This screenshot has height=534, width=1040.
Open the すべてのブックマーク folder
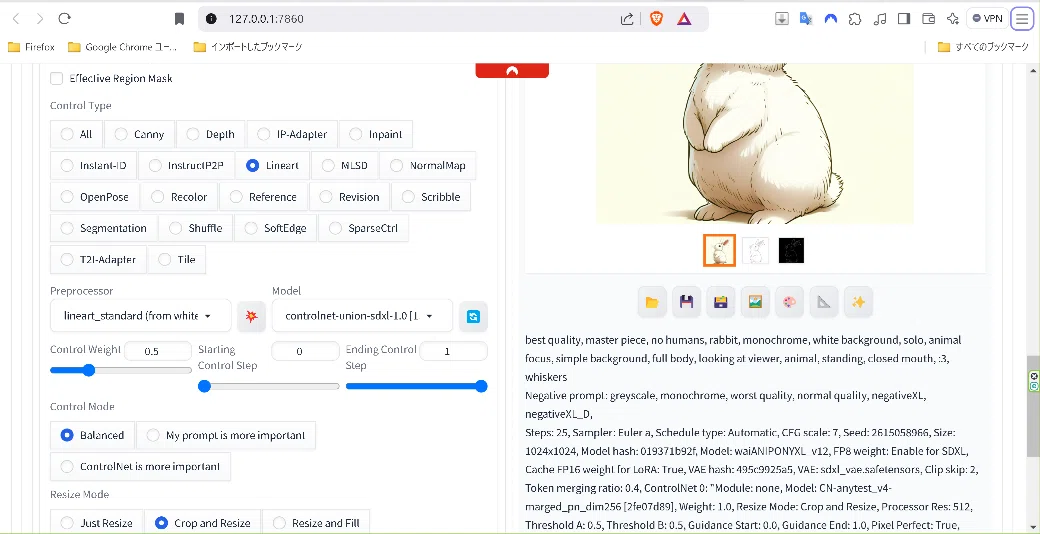[x=983, y=47]
